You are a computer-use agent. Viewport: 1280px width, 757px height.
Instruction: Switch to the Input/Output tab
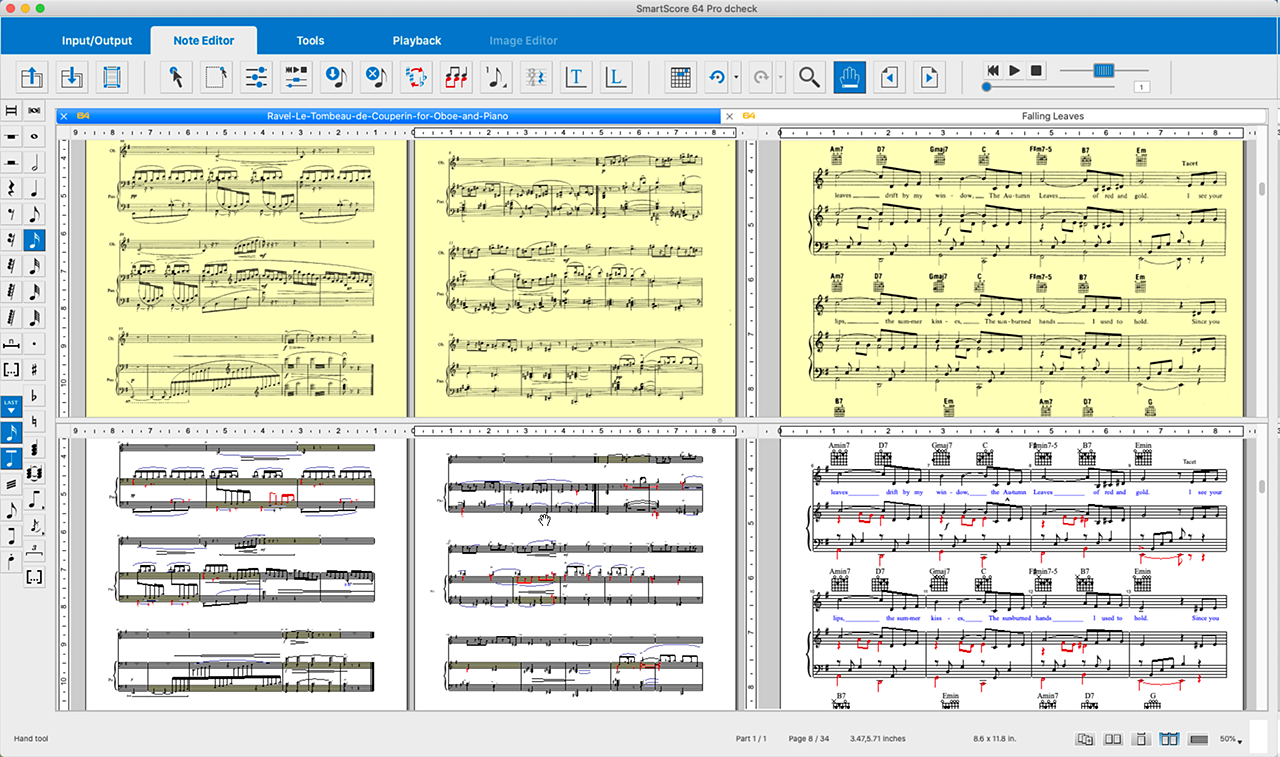tap(97, 40)
